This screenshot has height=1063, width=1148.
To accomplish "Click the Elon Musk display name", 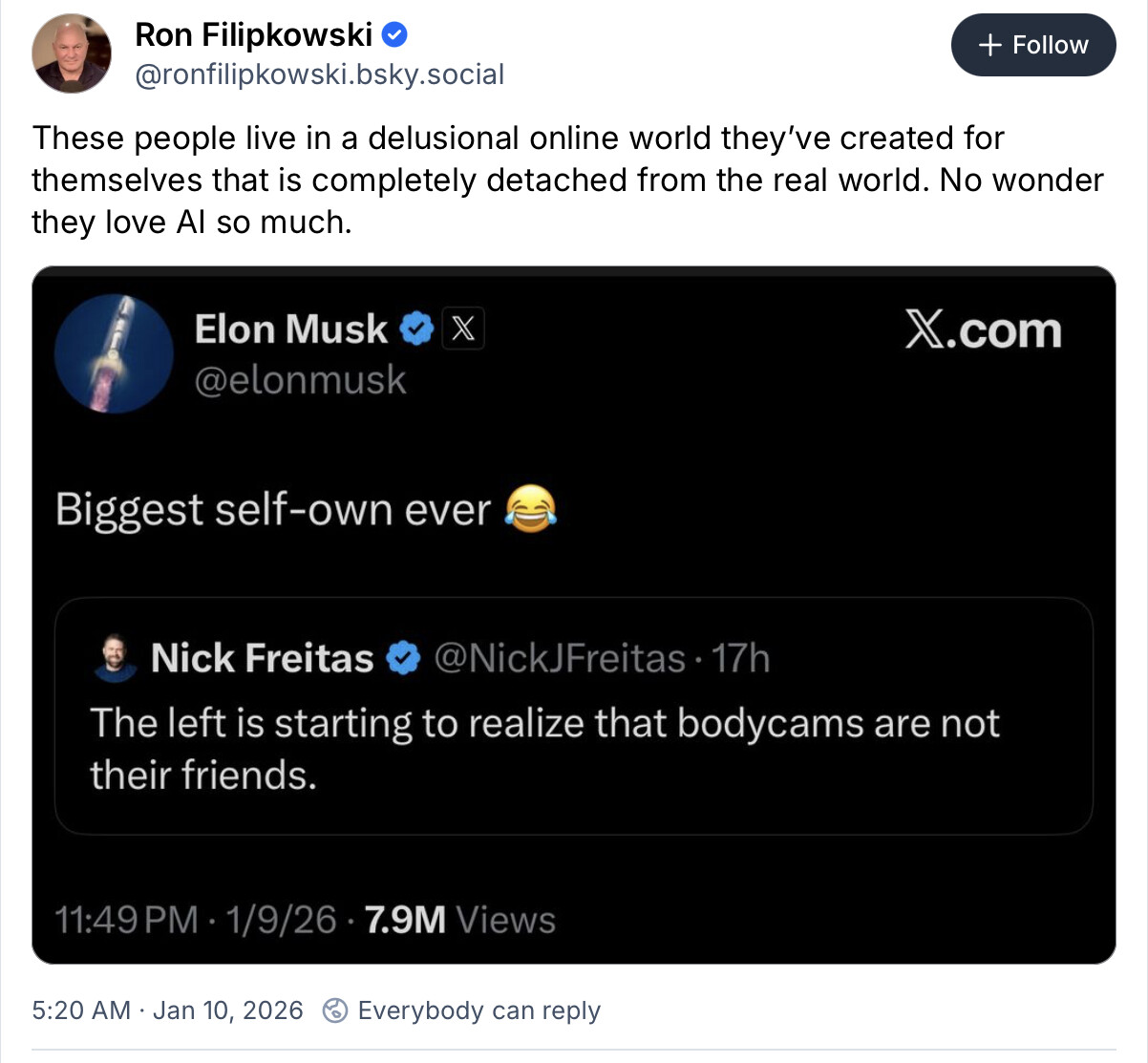I will [x=290, y=330].
